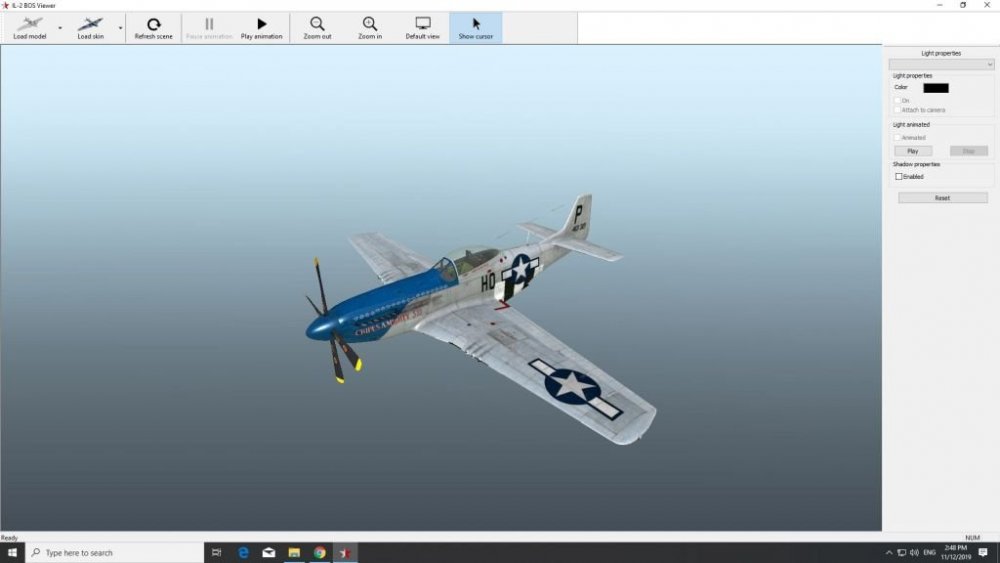Viewport: 1000px width, 563px height.
Task: Toggle the Show cursor tool
Action: (x=476, y=28)
